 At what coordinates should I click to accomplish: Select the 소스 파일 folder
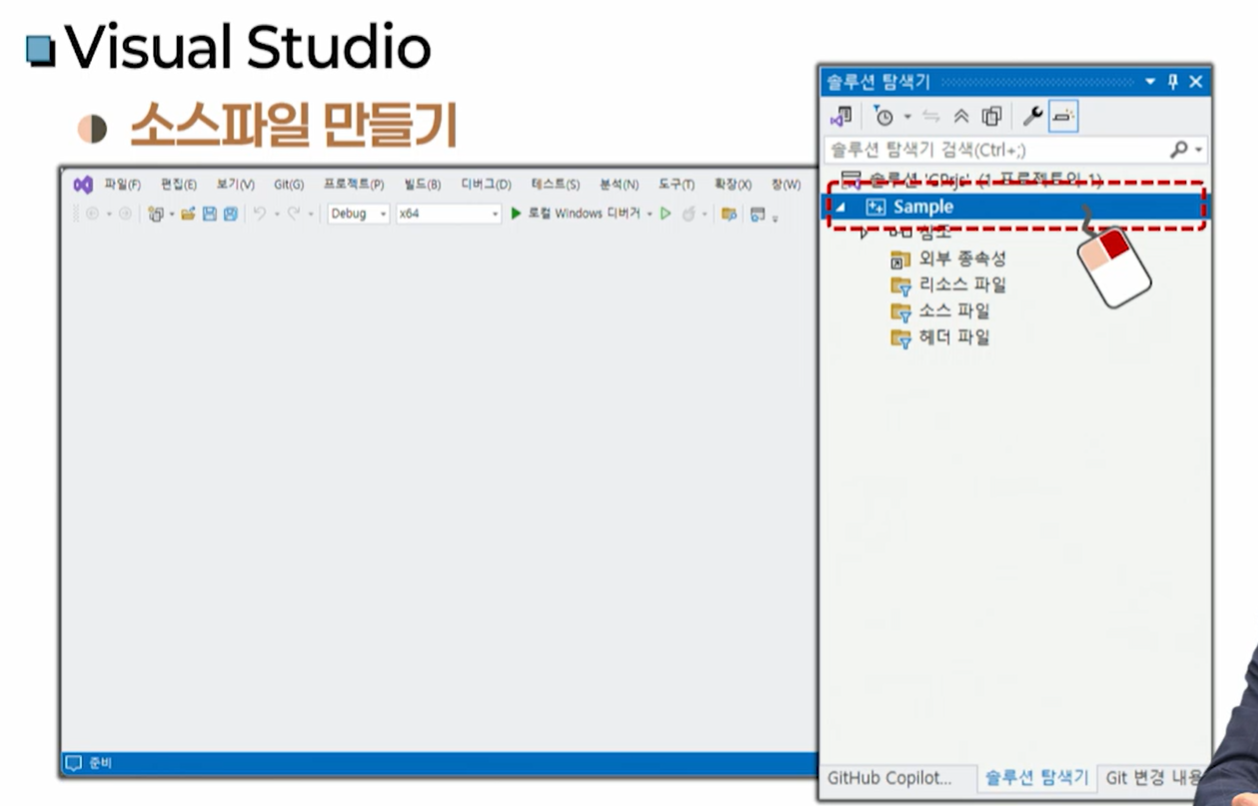point(954,311)
